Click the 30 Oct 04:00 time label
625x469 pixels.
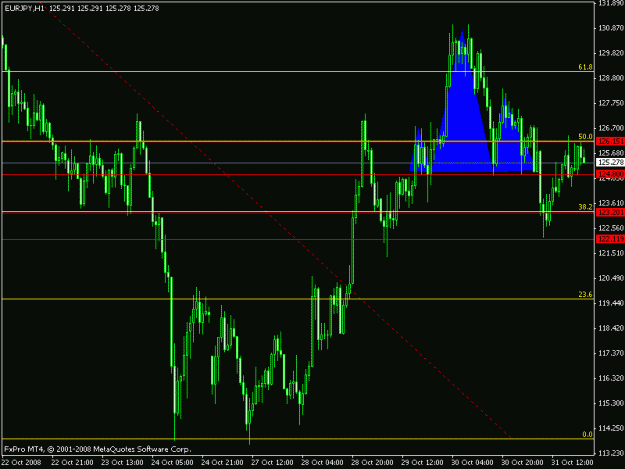(x=472, y=462)
